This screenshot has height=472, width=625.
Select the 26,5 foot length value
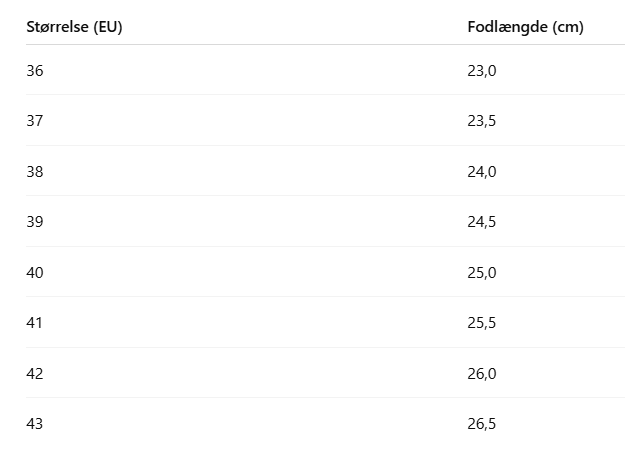coord(482,424)
